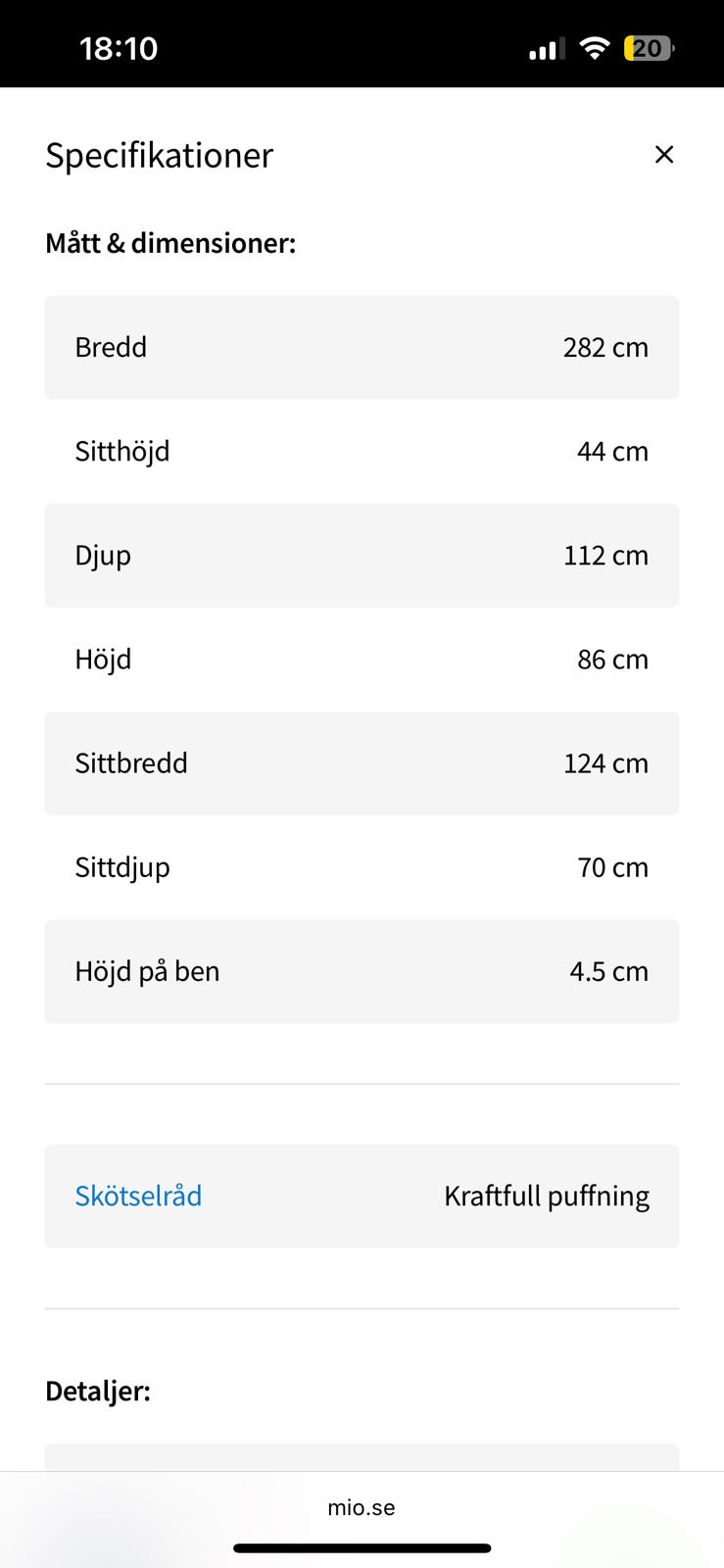Tap the Mått & dimensioner heading
This screenshot has width=724, height=1568.
click(170, 243)
